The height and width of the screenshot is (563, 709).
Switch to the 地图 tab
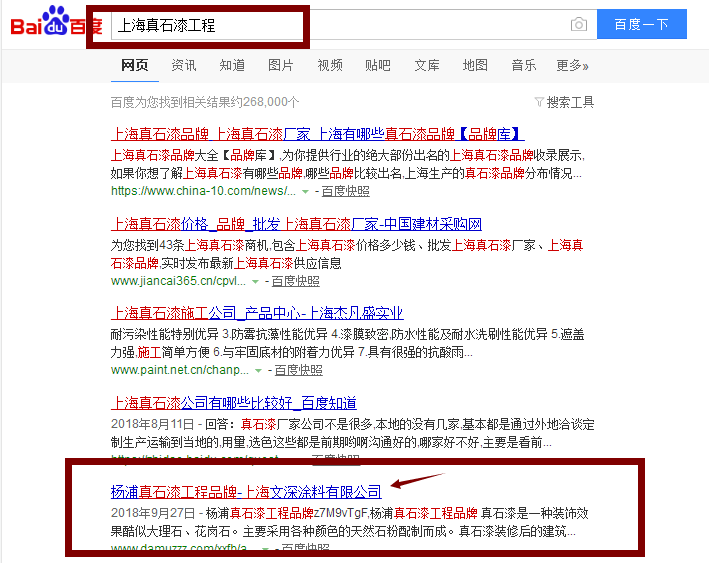pos(475,65)
